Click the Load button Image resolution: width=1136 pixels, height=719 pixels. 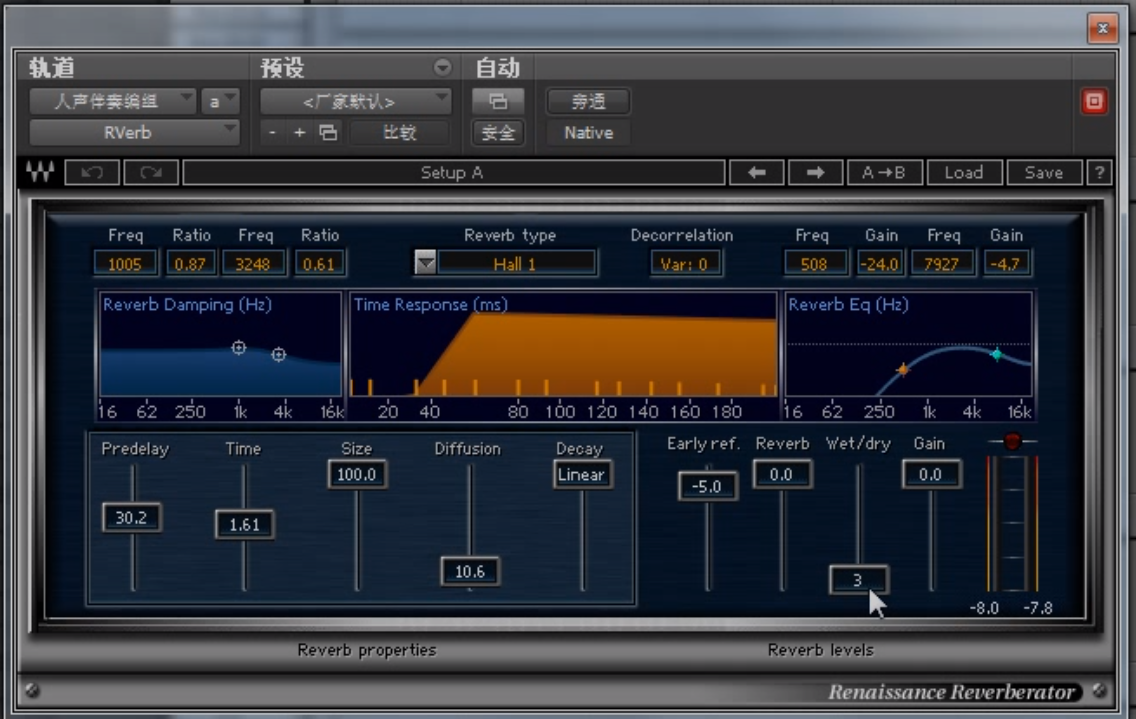[963, 172]
